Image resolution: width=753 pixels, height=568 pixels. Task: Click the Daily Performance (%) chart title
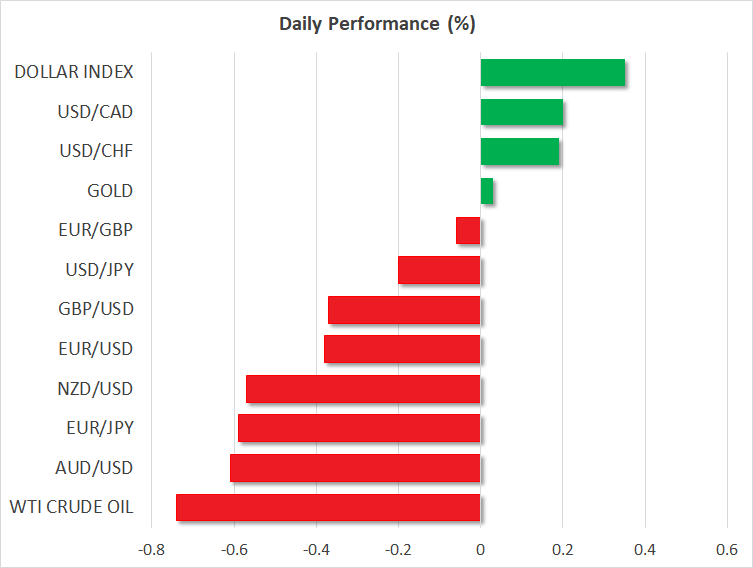point(376,22)
